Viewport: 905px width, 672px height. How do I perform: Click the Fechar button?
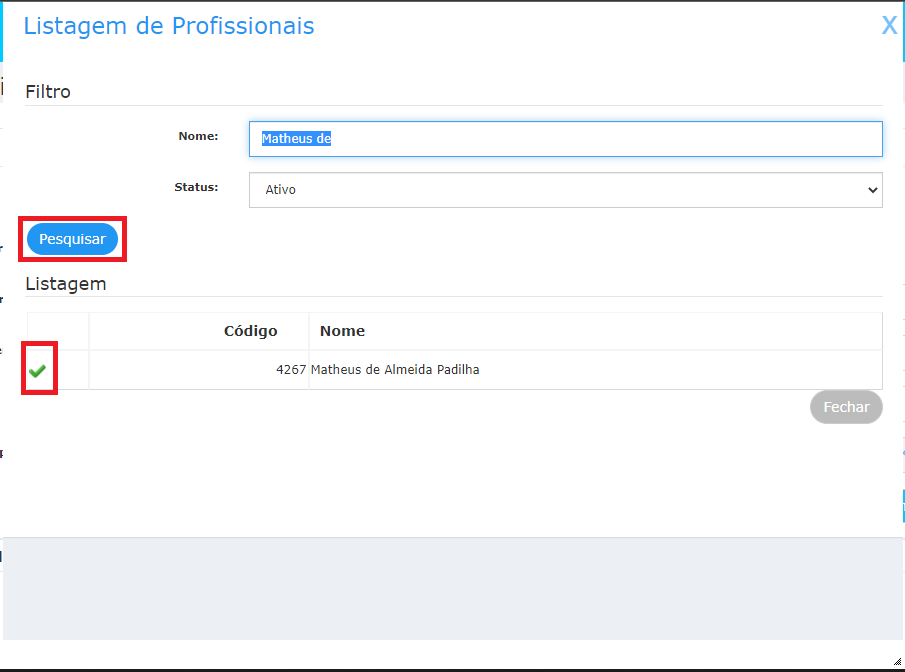(x=846, y=407)
